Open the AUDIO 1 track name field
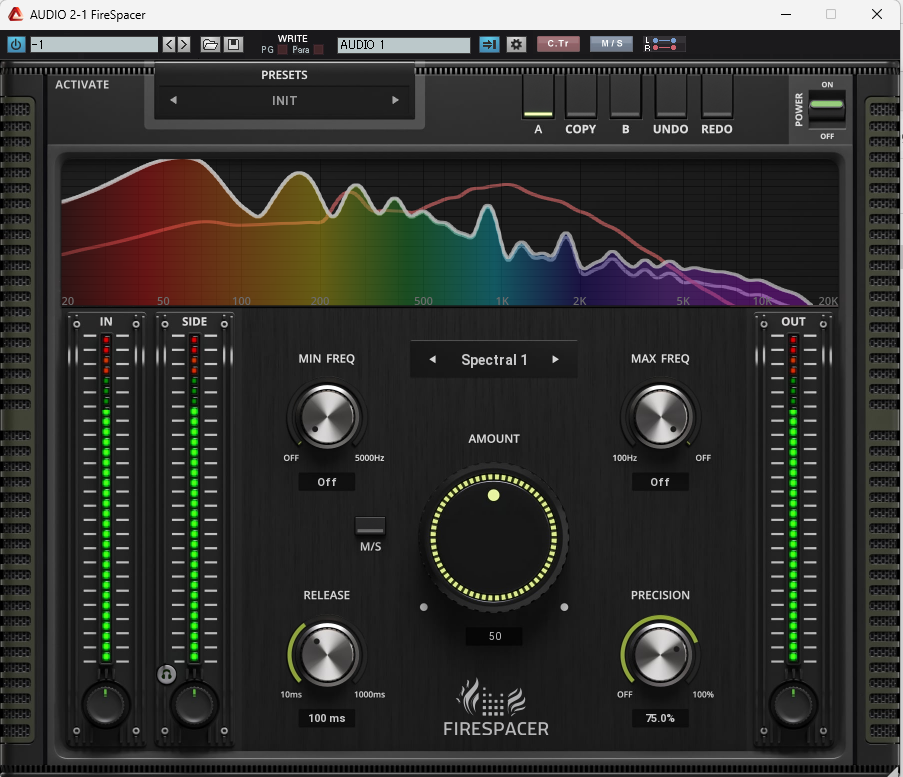Viewport: 903px width, 777px height. point(404,44)
